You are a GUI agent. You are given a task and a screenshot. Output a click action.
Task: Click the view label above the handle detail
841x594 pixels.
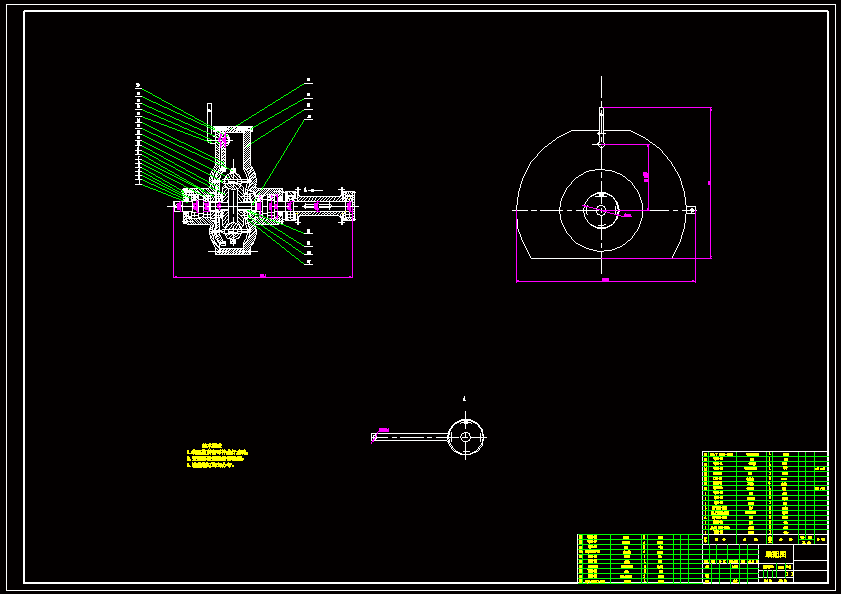pyautogui.click(x=464, y=399)
